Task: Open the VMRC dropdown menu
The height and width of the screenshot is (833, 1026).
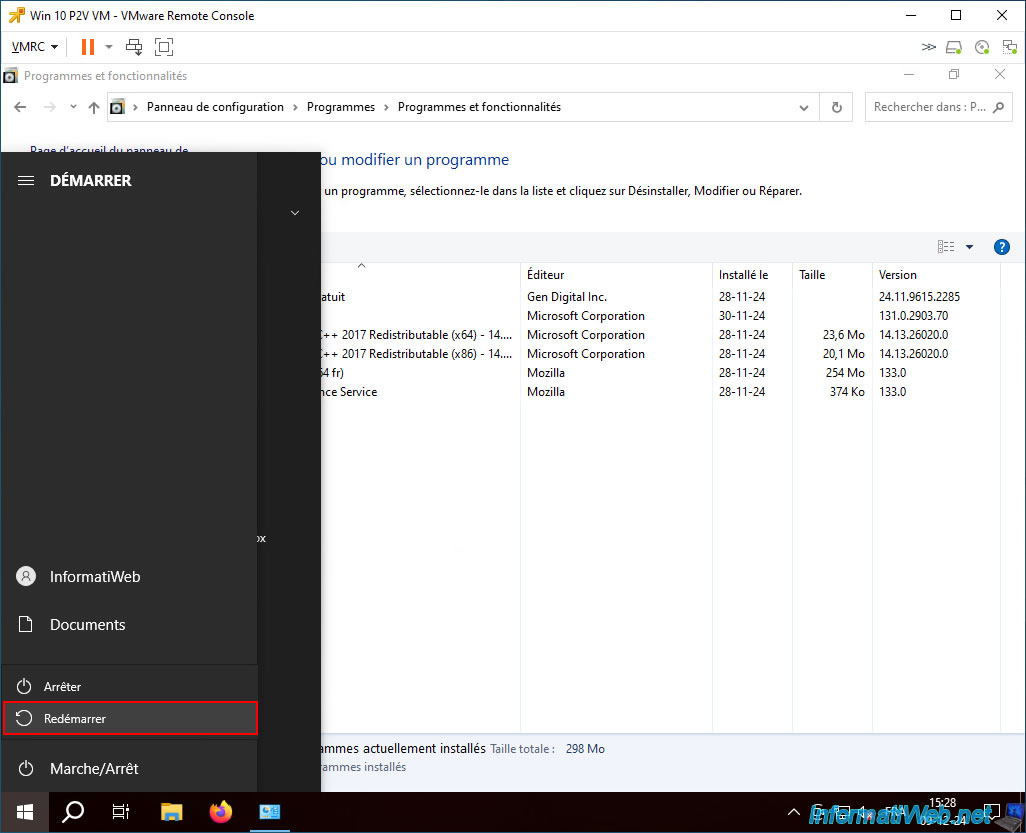Action: (35, 46)
